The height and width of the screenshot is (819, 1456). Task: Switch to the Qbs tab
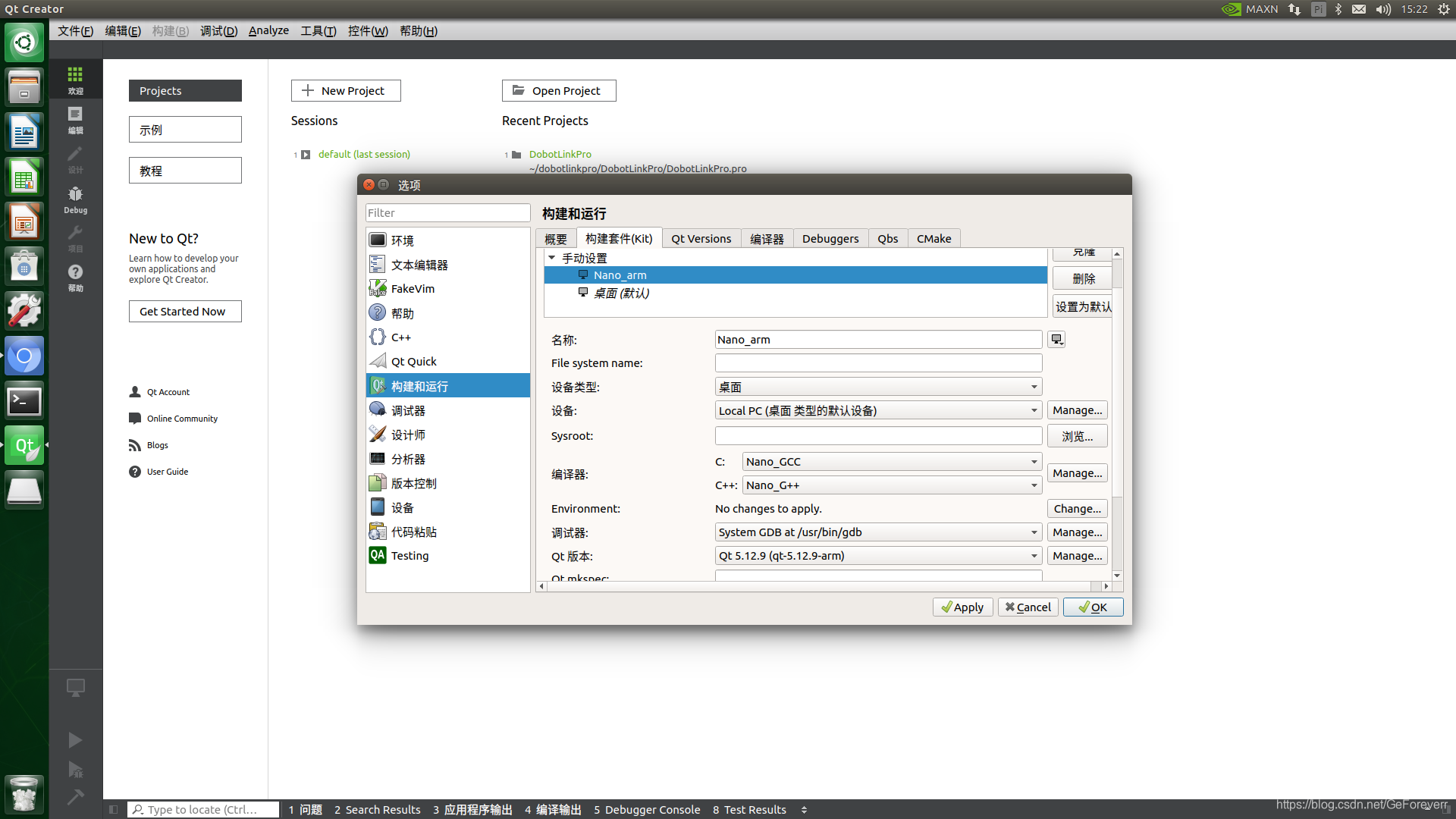[887, 239]
